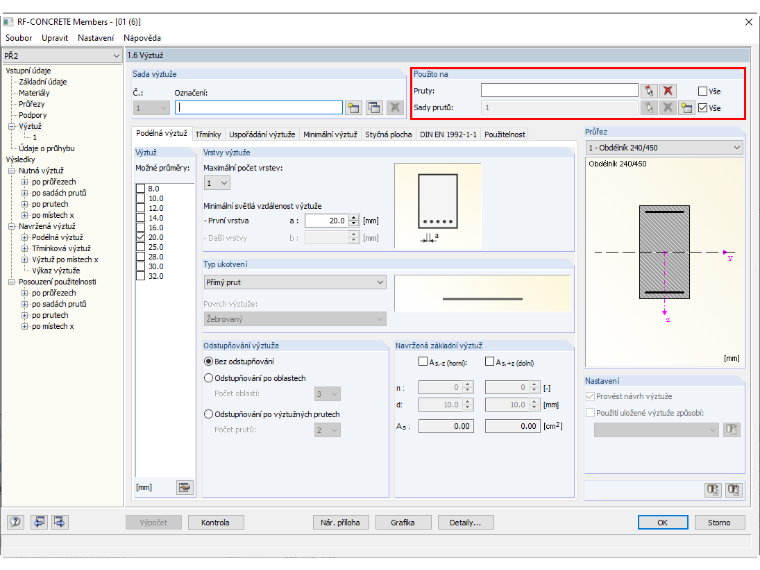Viewport: 760px width, 570px height.
Task: Expand po sadách prutů under Nutná výztuž
Action: (24, 193)
